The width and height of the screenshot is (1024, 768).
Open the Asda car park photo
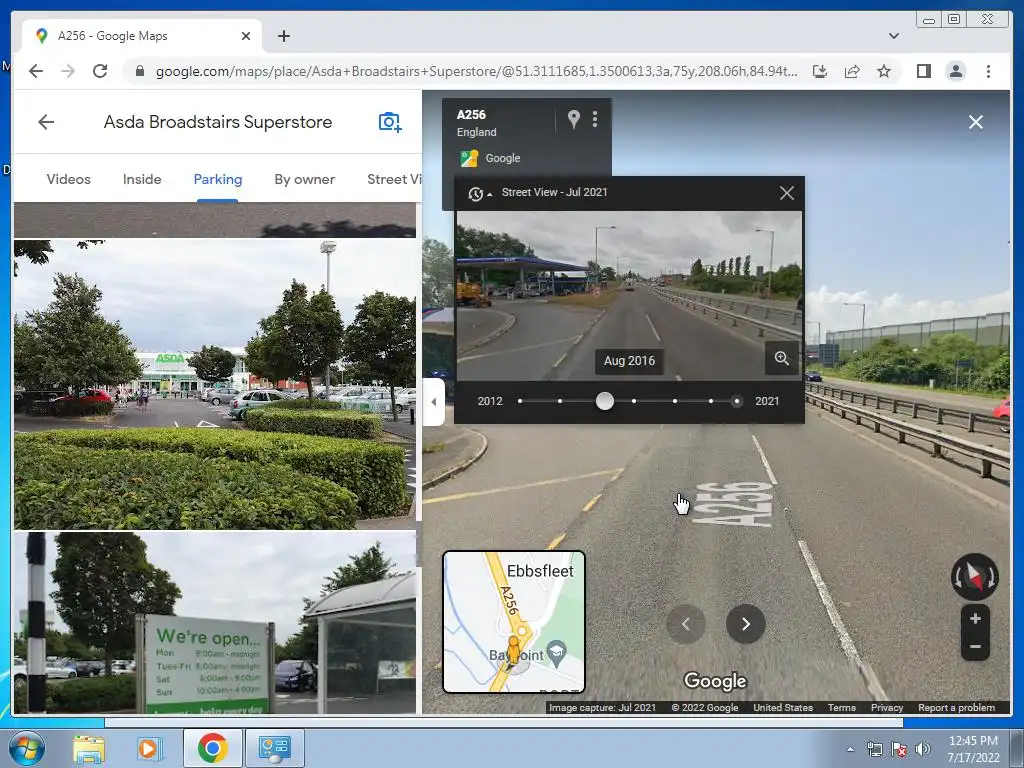coord(215,384)
